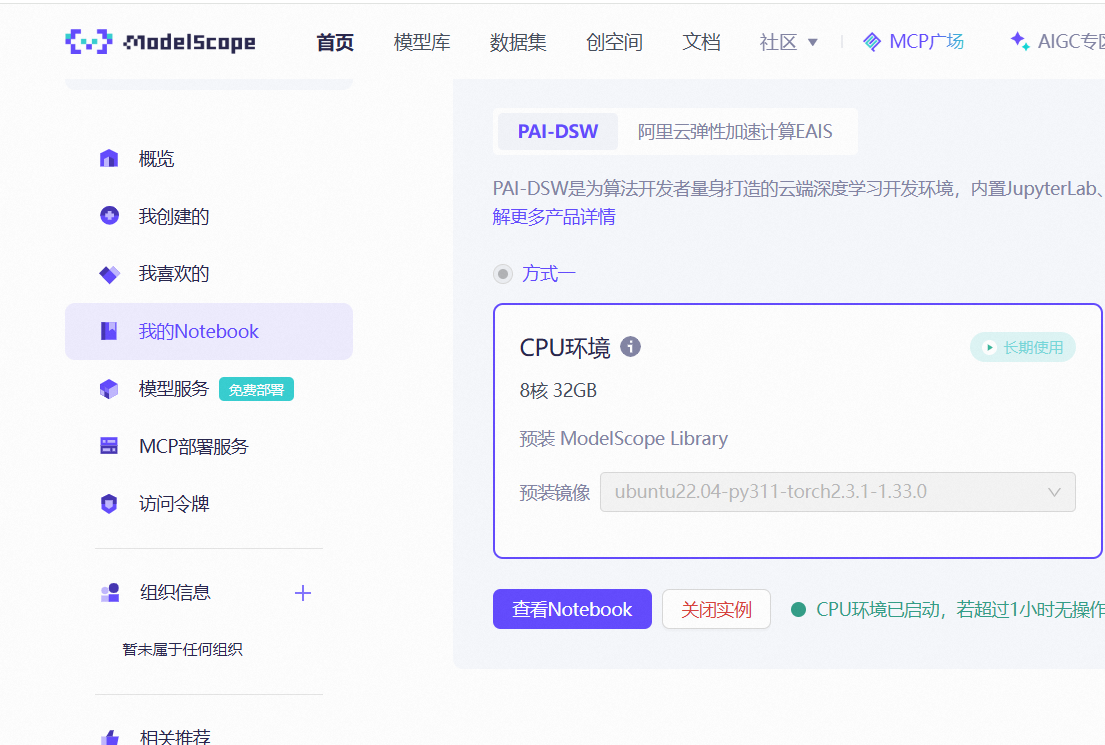Click the ModelScope logo
Viewport: 1105px width, 745px height.
tap(160, 42)
